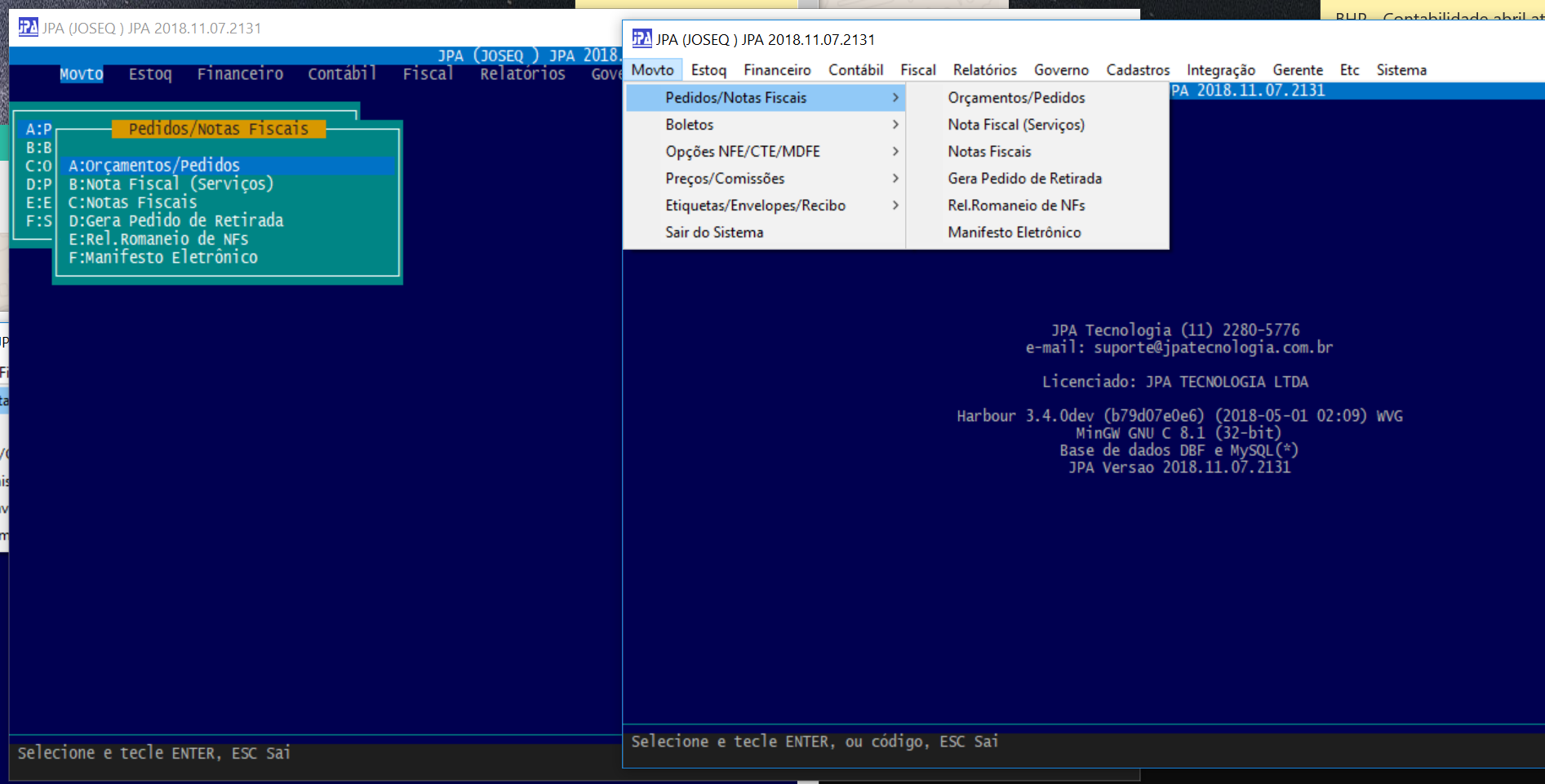This screenshot has width=1545, height=784.
Task: Open the Financeiro menu in right window
Action: tap(777, 70)
